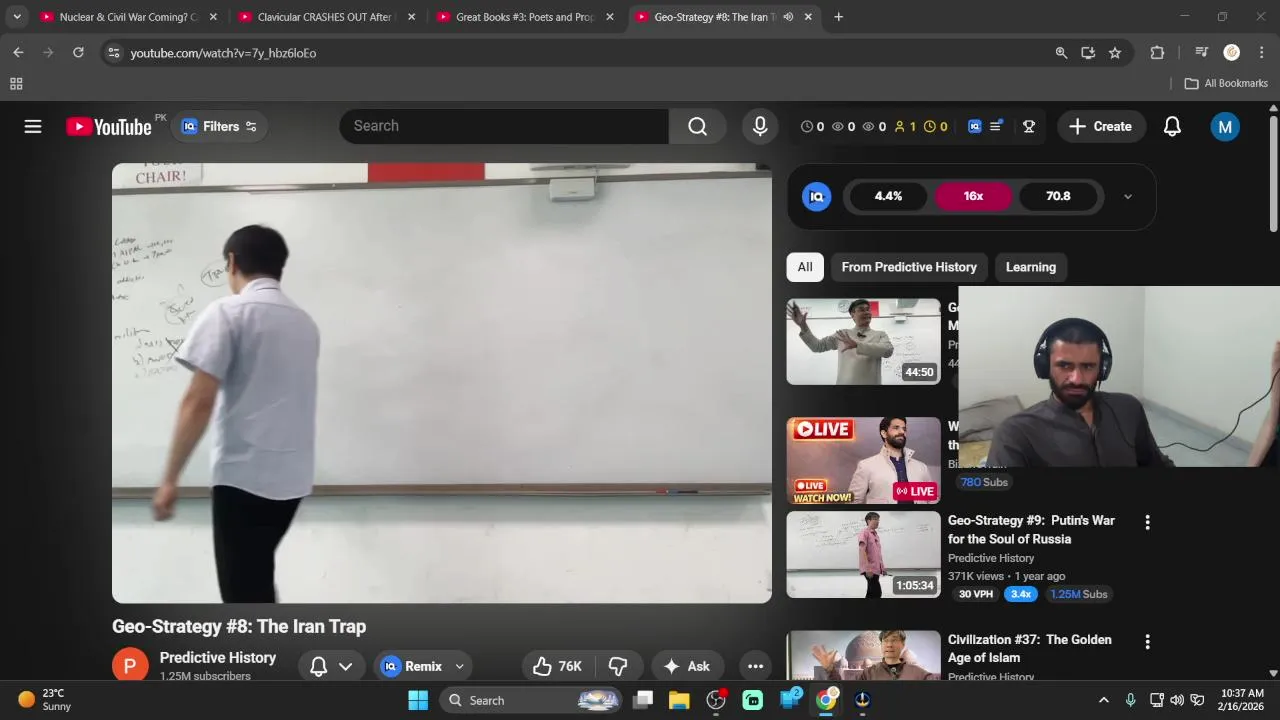
Task: Open the vidIQ menu list icon
Action: pos(996,127)
